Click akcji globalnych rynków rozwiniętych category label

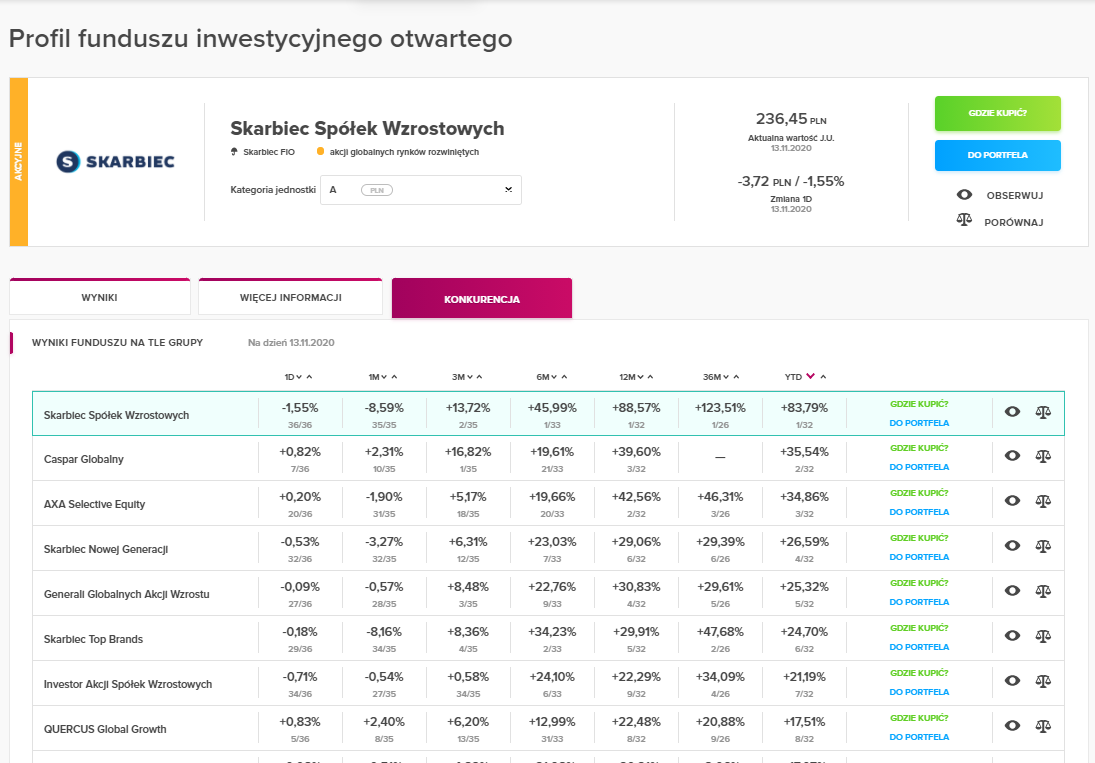pos(404,152)
